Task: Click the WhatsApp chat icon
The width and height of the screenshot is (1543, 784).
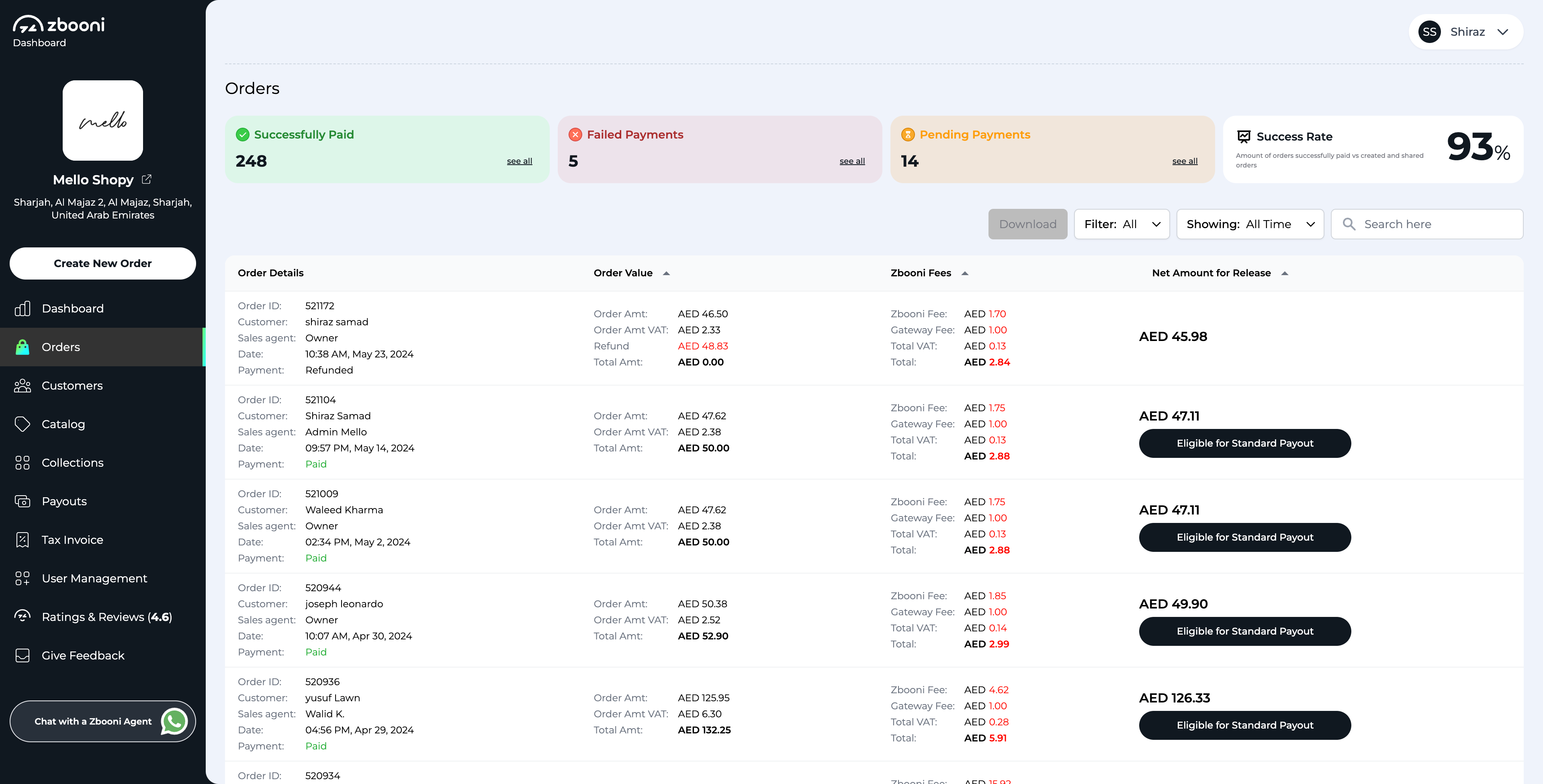Action: pos(174,721)
